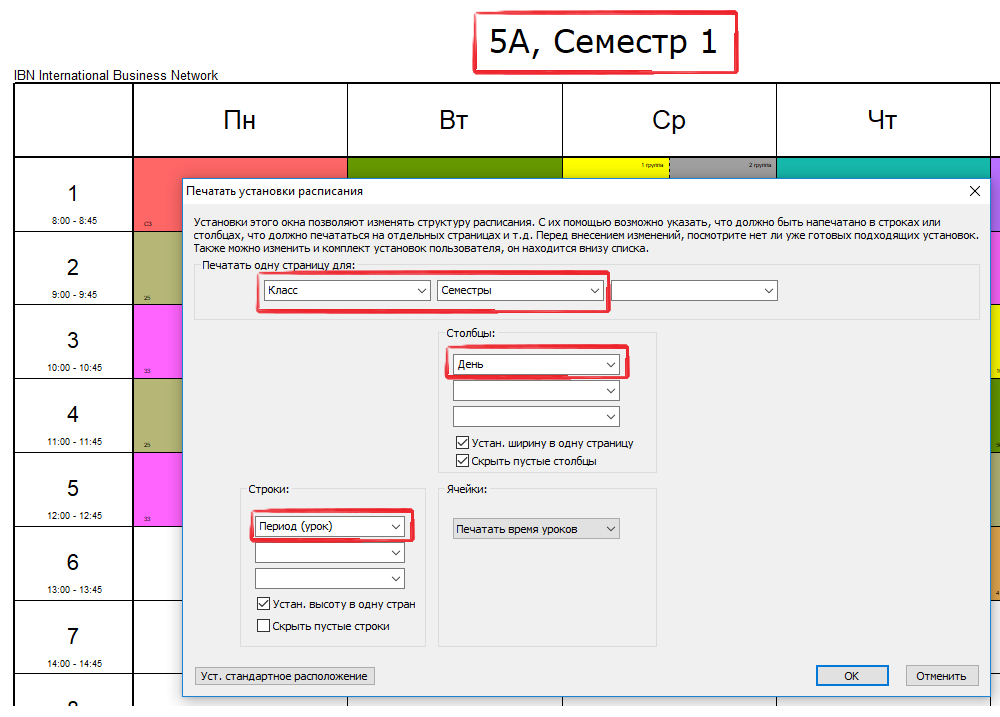Disable Устан. высоту в одну стран checkbox
The height and width of the screenshot is (717, 1000).
[x=264, y=604]
